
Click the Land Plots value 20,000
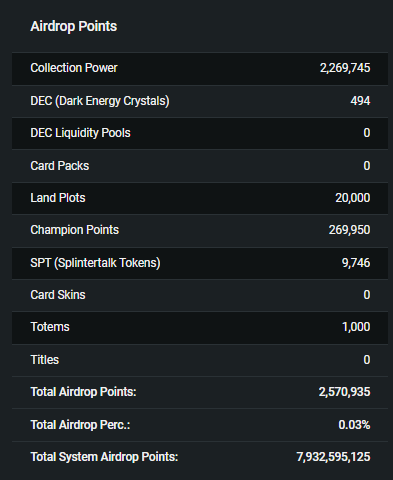[x=353, y=198]
